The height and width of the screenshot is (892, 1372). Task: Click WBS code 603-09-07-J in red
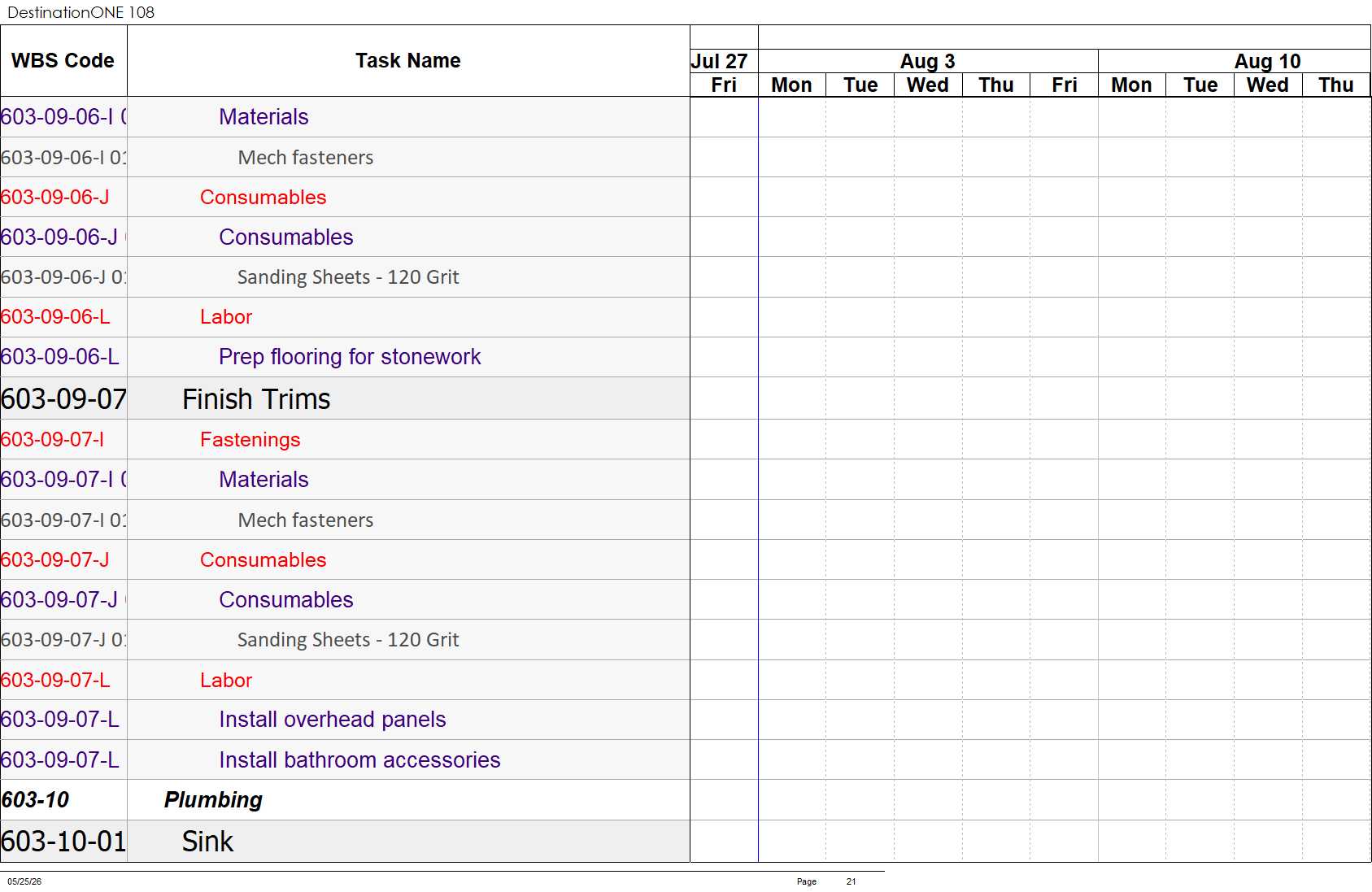point(55,560)
